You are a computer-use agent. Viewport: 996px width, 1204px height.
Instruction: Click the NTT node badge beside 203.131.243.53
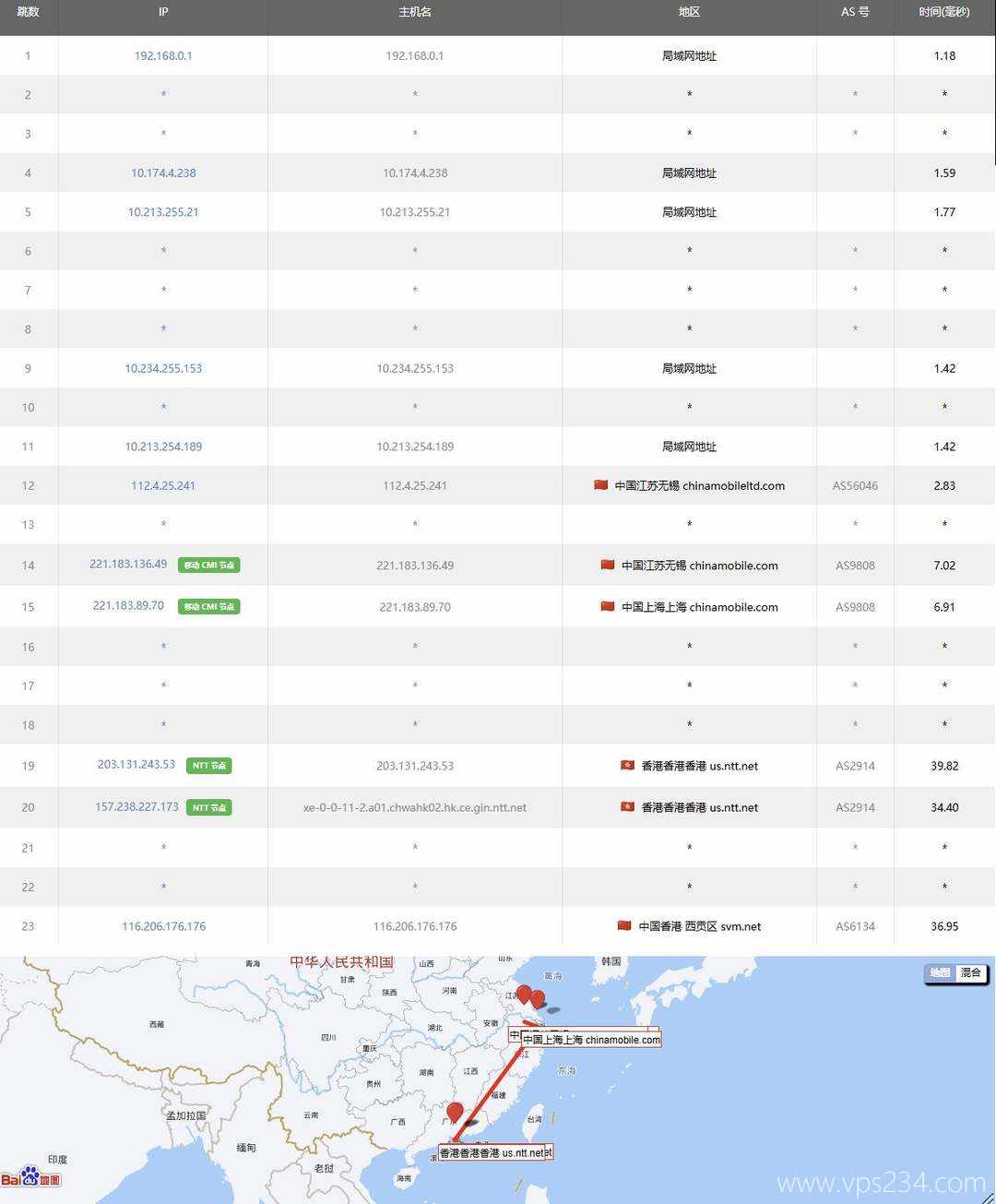pyautogui.click(x=209, y=766)
